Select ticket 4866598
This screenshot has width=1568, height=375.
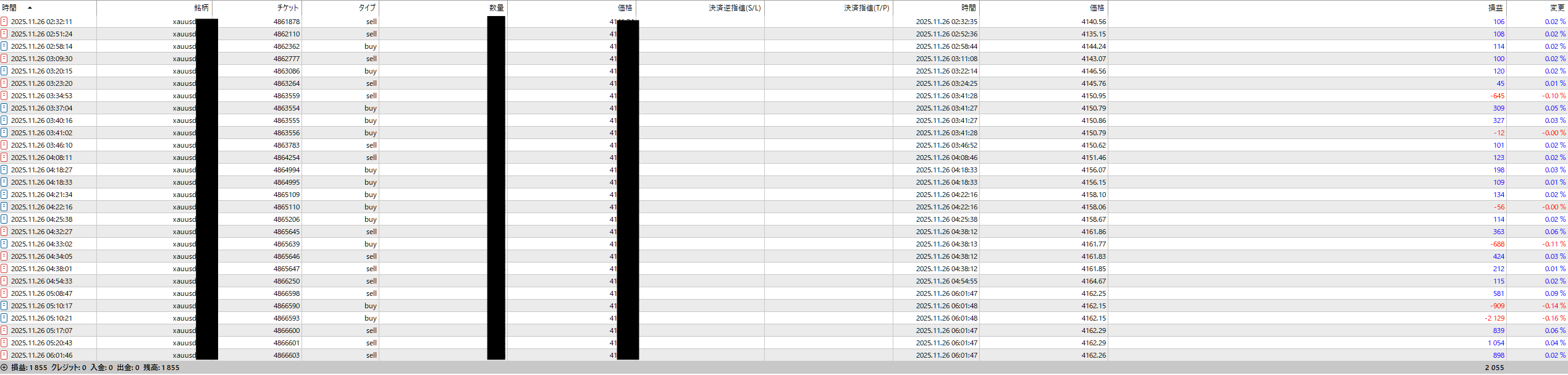pos(287,293)
